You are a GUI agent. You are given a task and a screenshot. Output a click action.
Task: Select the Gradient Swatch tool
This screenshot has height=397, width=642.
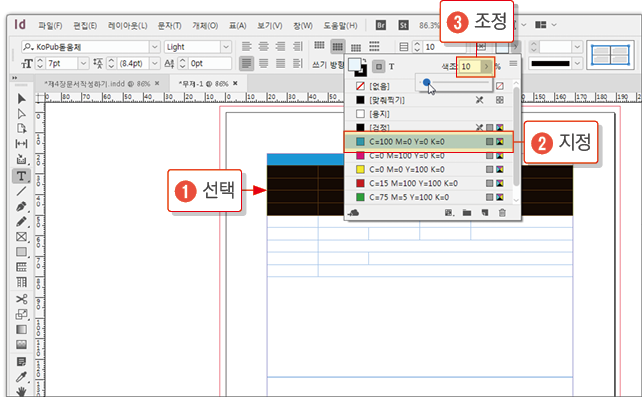(21, 329)
